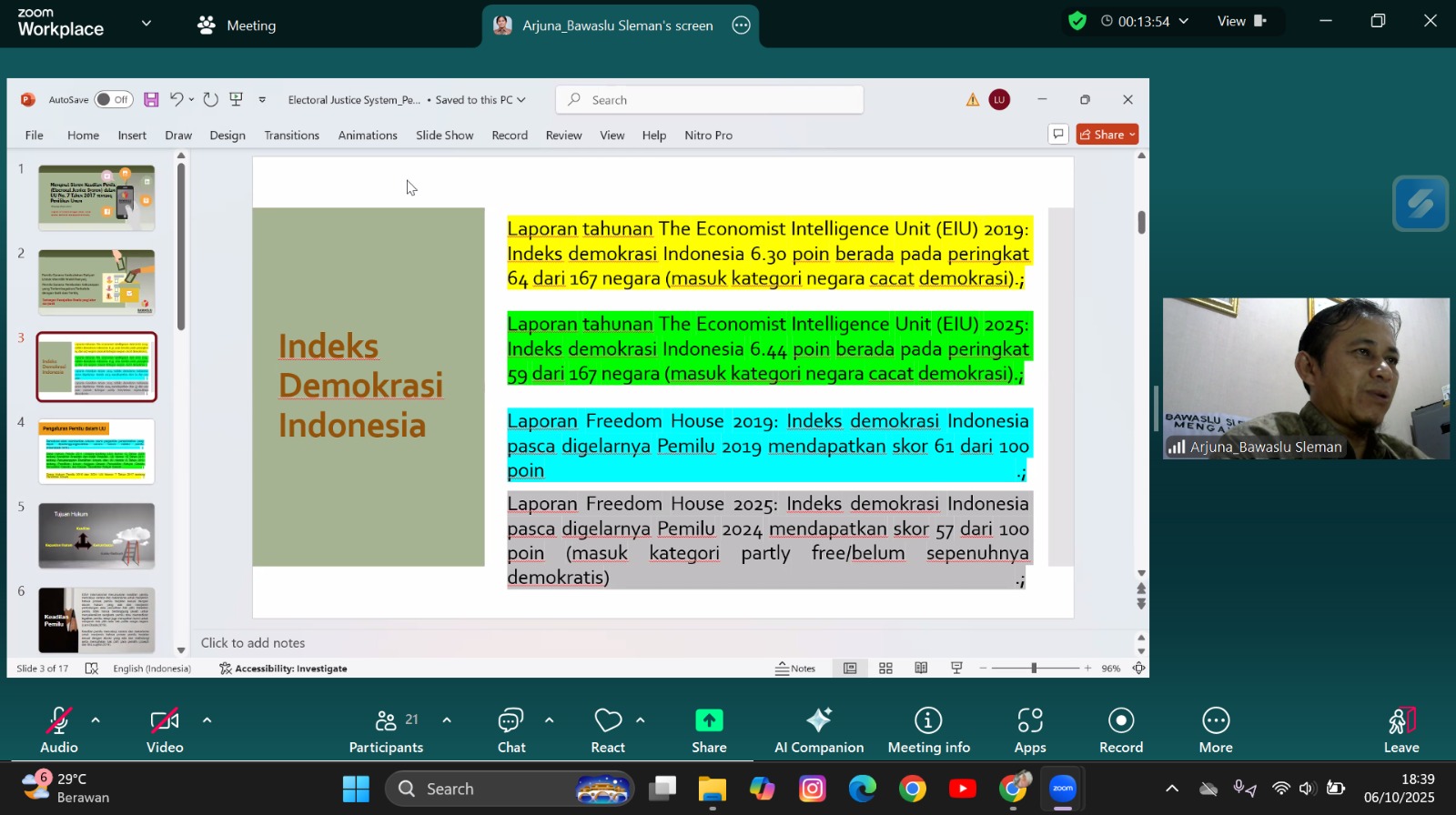Click the red Share button in PowerPoint

1107,135
